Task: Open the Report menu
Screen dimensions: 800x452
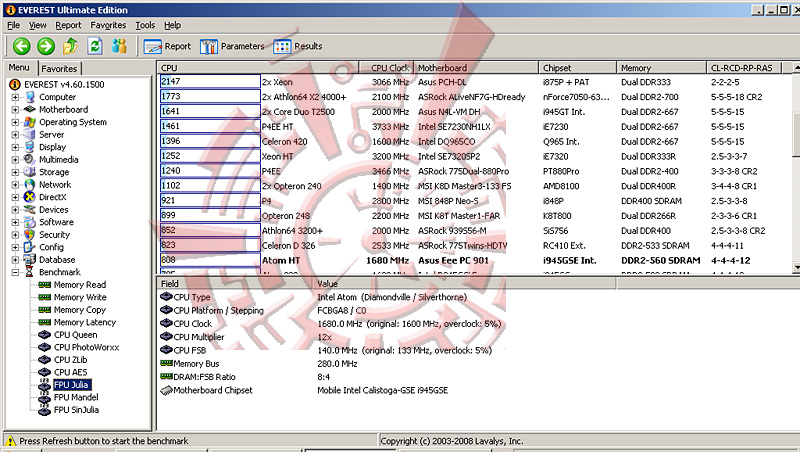Action: coord(68,25)
